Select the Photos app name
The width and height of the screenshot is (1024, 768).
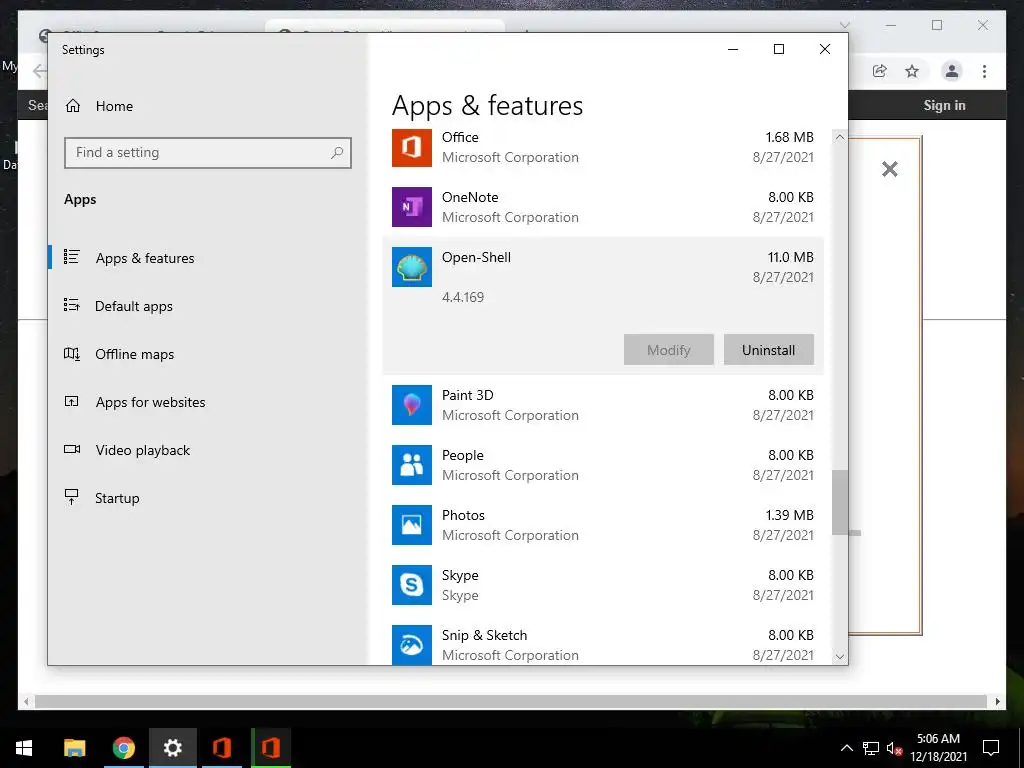click(x=463, y=515)
